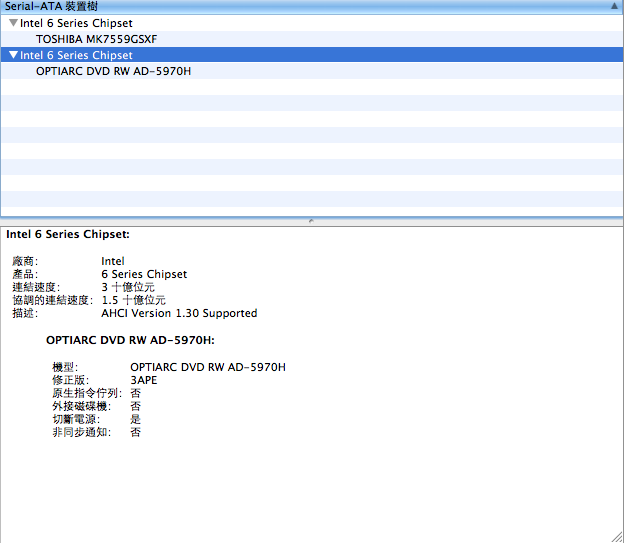Click the 'AHCI Version 1.30 Supported' description value
This screenshot has width=624, height=543.
point(179,313)
